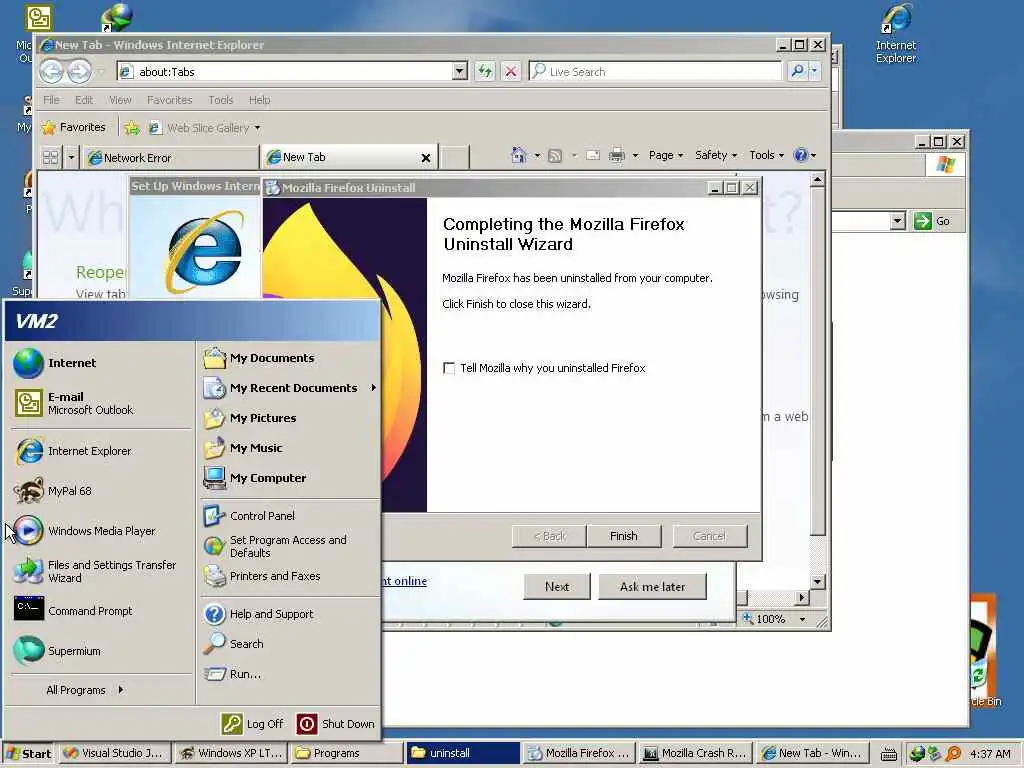Viewport: 1024px width, 768px height.
Task: Click Ask me later button
Action: click(652, 586)
